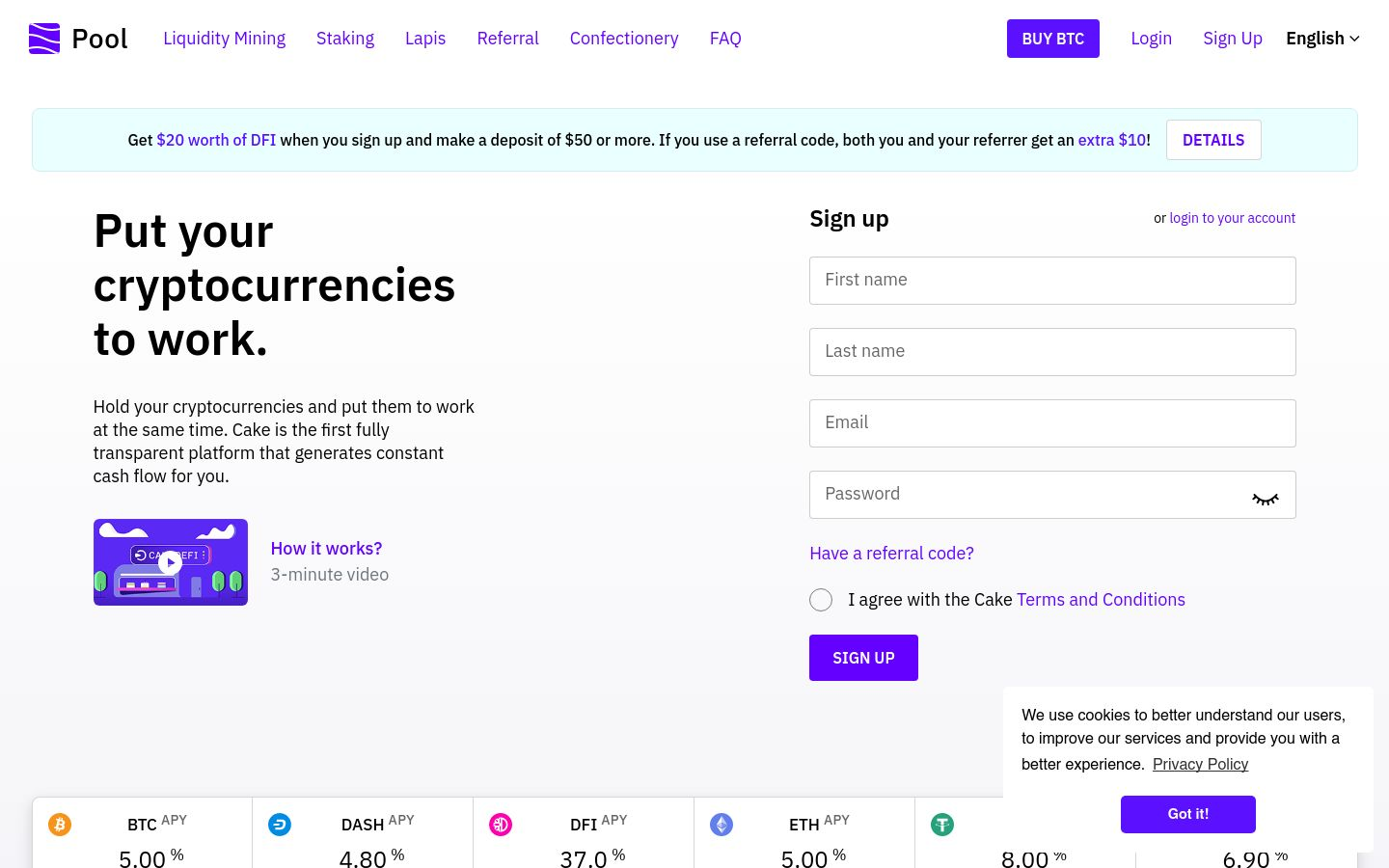Click the Pool logo icon
The image size is (1389, 868).
click(44, 39)
